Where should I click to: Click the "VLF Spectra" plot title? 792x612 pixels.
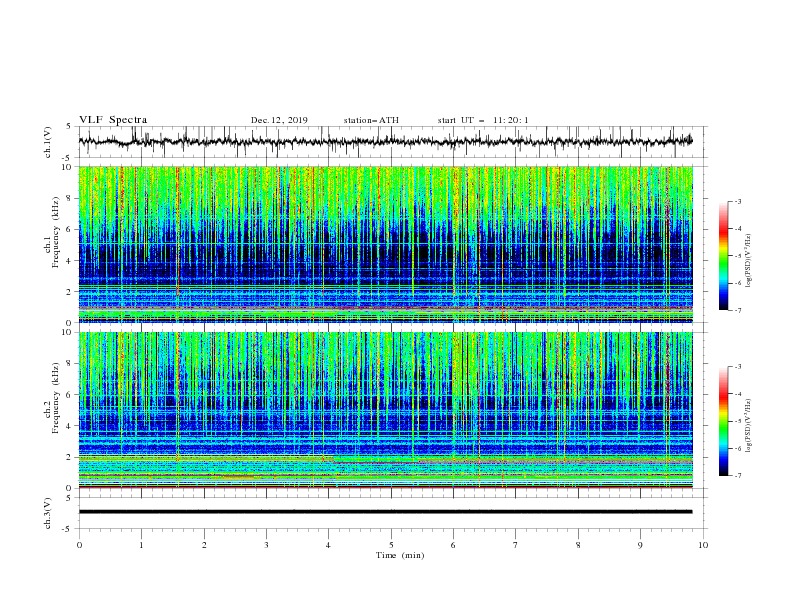click(113, 120)
